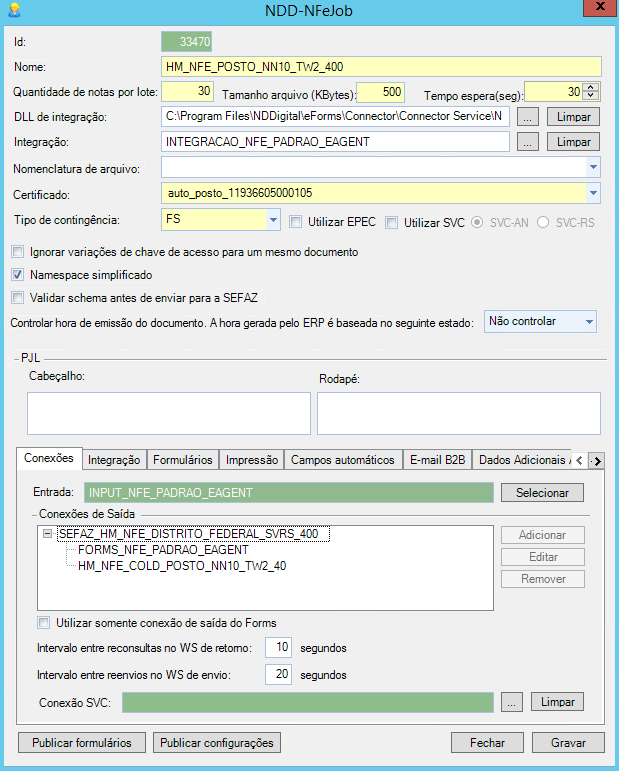The image size is (619, 771).
Task: Click Publicar formulários button
Action: [82, 742]
